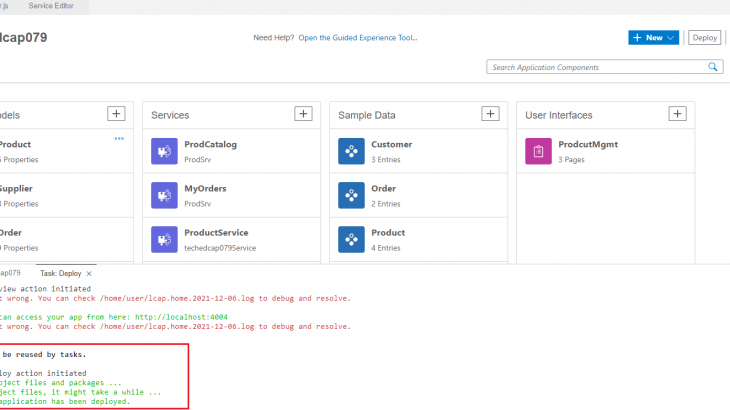Click the '4 Entries' label

[386, 248]
